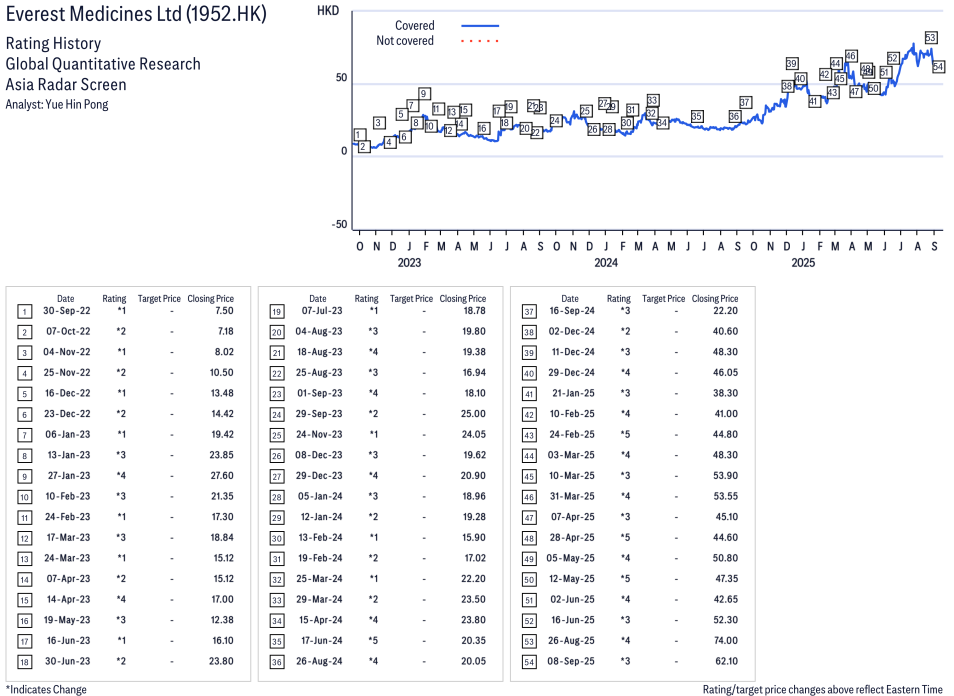Select the '19-May-23' date cell
Viewport: 954px width, 696px height.
coord(67,620)
